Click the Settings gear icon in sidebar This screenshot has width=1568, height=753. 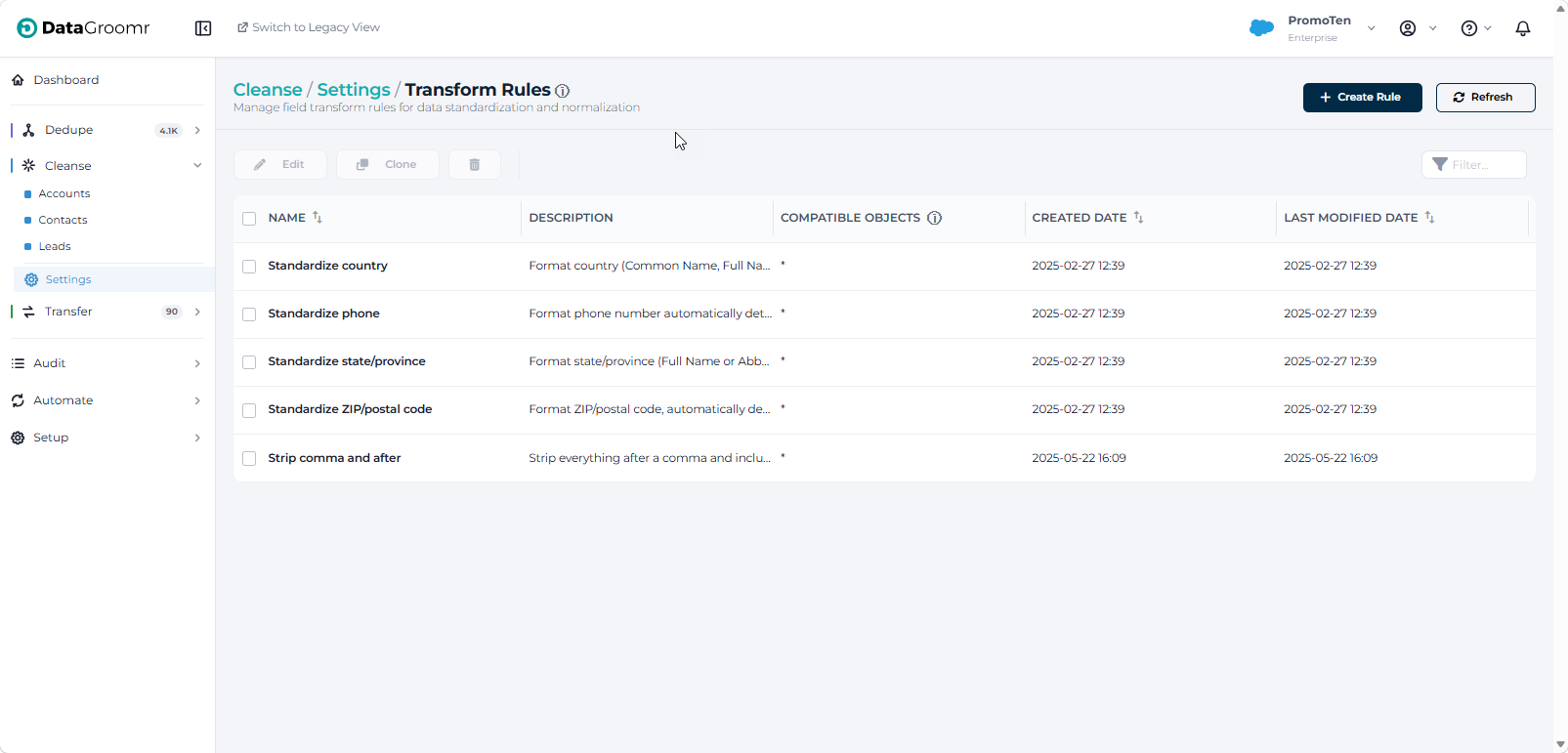click(x=31, y=279)
